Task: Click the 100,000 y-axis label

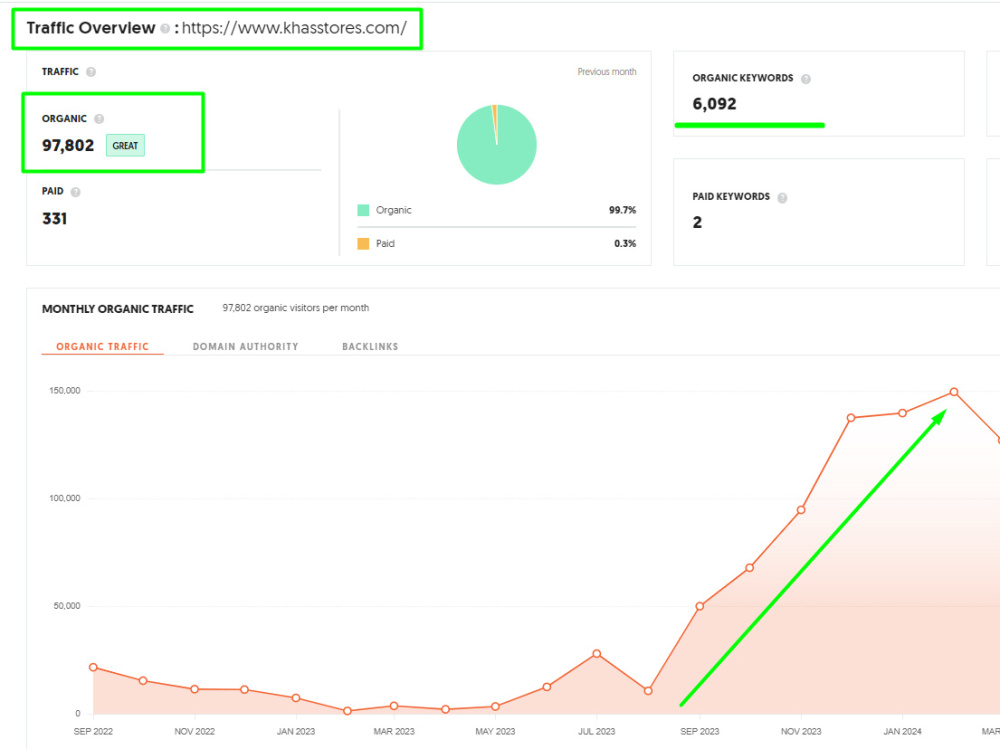Action: 65,498
